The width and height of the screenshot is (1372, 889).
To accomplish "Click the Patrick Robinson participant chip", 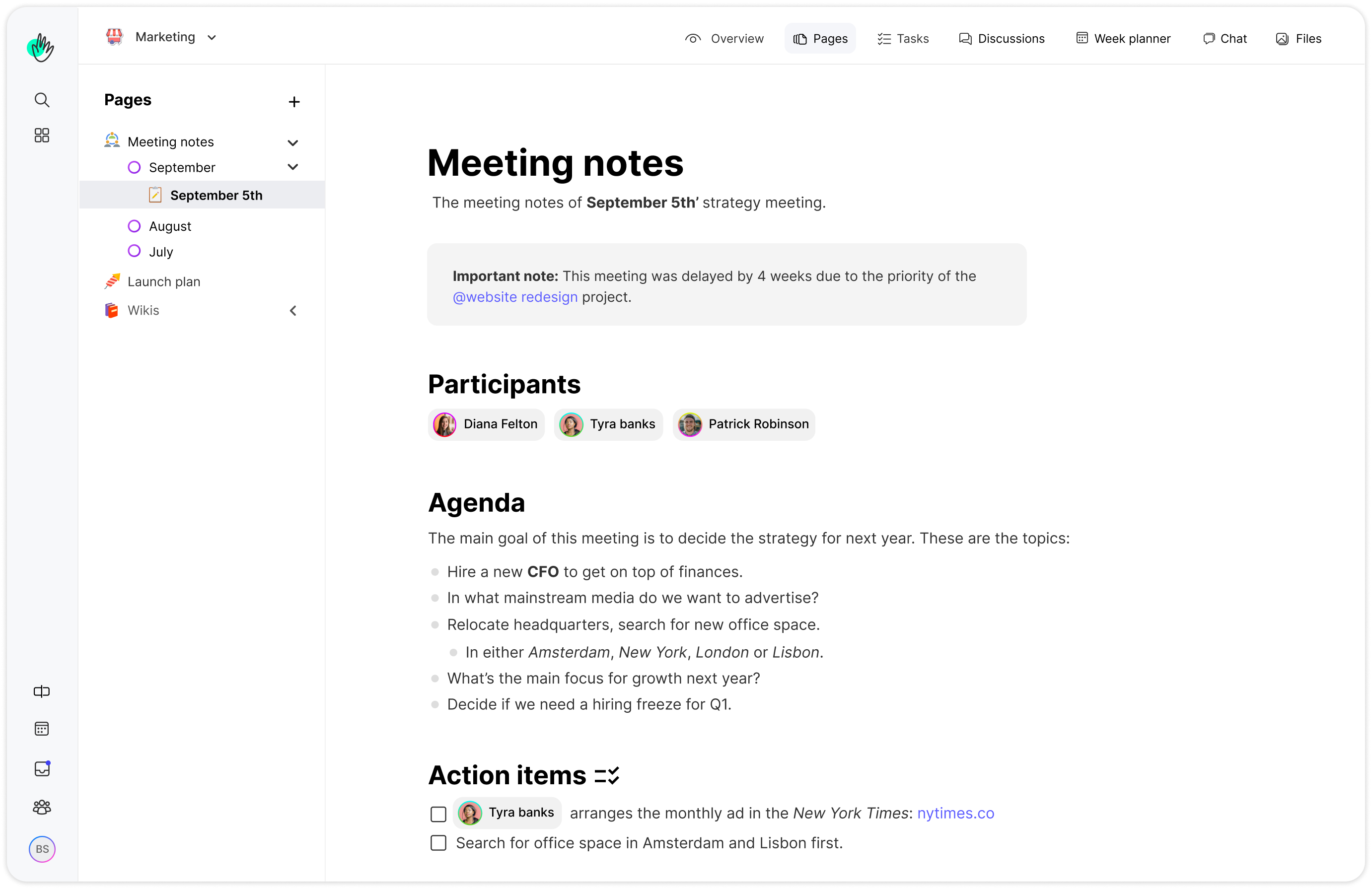I will (x=744, y=424).
